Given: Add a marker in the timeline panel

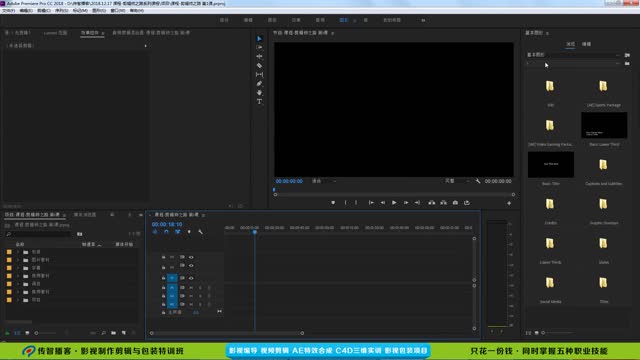Looking at the screenshot, I should click(x=189, y=232).
